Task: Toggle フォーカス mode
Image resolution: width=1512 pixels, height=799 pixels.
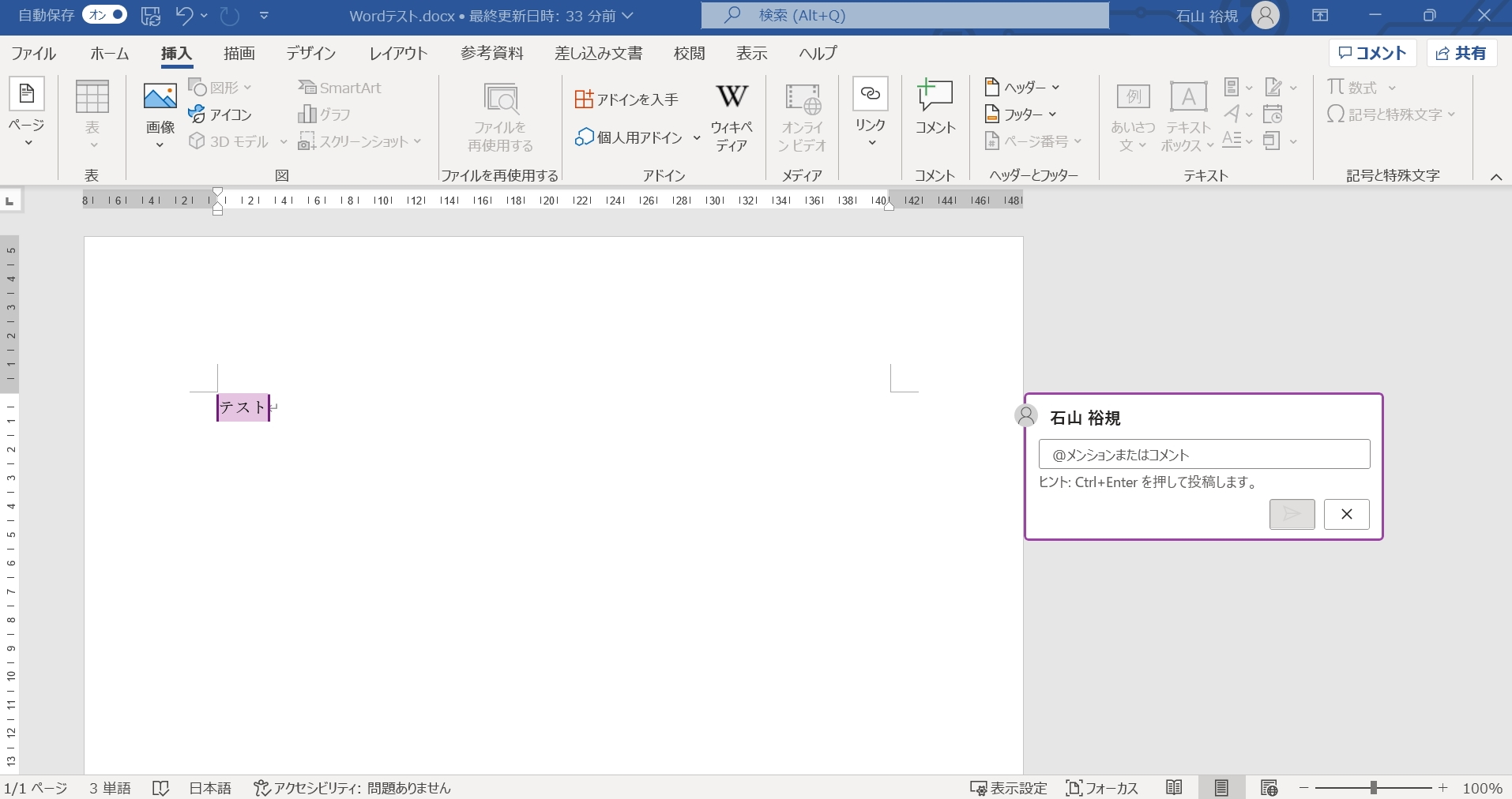Action: tap(1102, 788)
